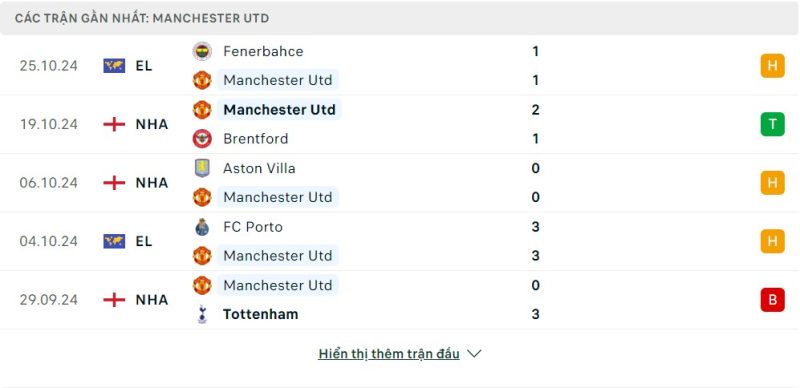Screen dimensions: 800x388
Task: Click the FC Porto club crest
Action: 202,227
